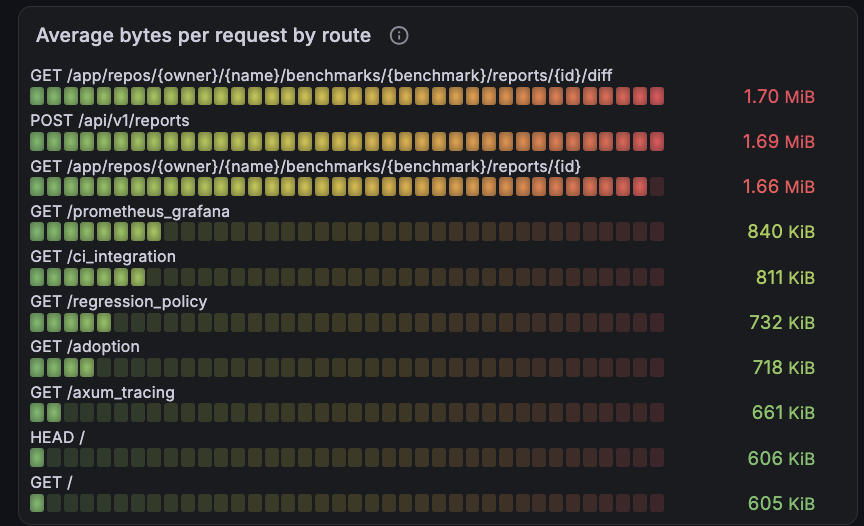The image size is (864, 526).
Task: Select the 'GET /ci_integration' route label
Action: coord(103,257)
